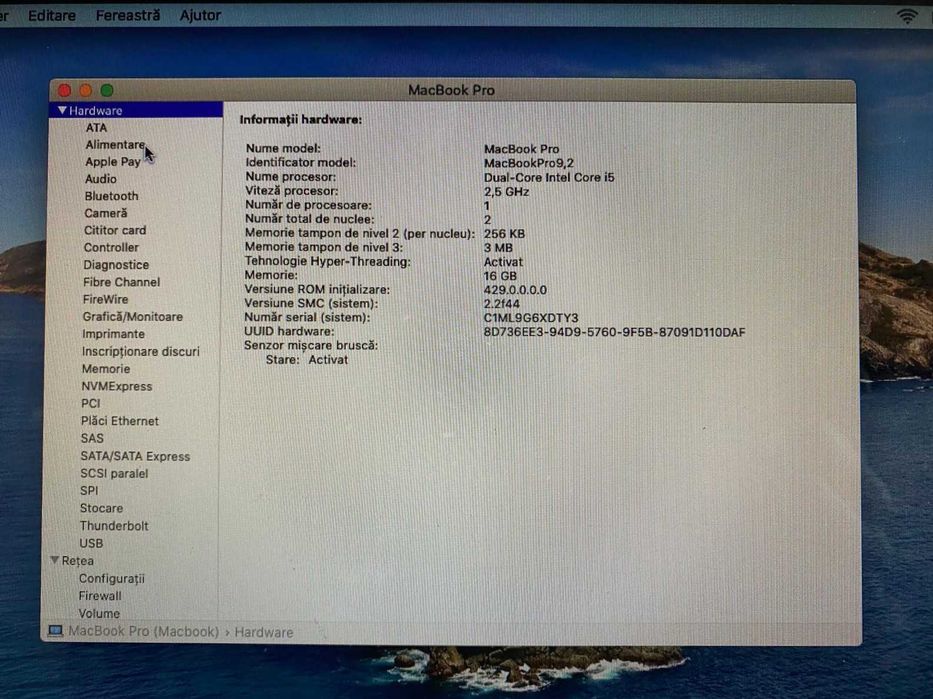Select SCSI paralel in the sidebar
The width and height of the screenshot is (933, 699).
pos(114,474)
